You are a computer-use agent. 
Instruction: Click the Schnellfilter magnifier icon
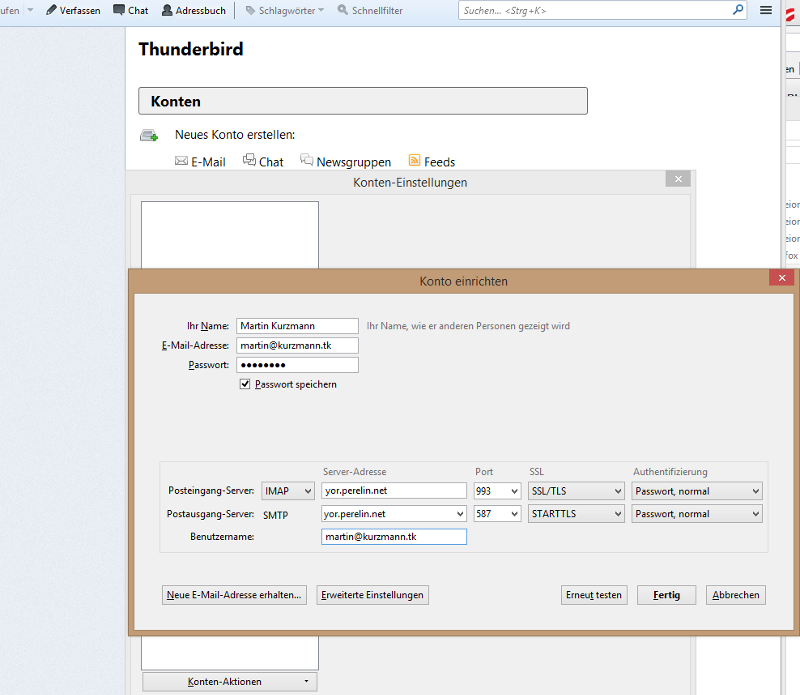(x=343, y=10)
